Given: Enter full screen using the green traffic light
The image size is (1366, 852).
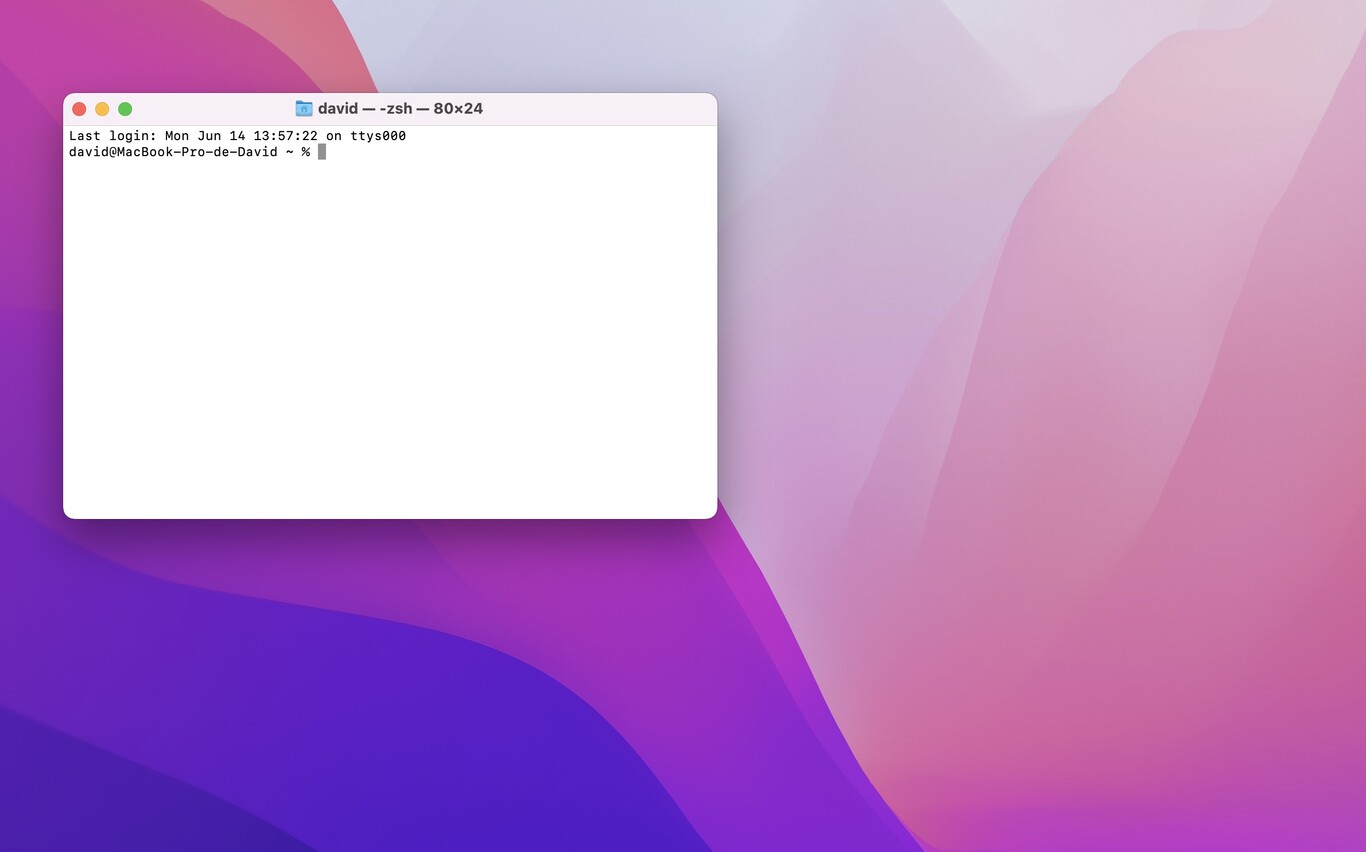Looking at the screenshot, I should [125, 108].
